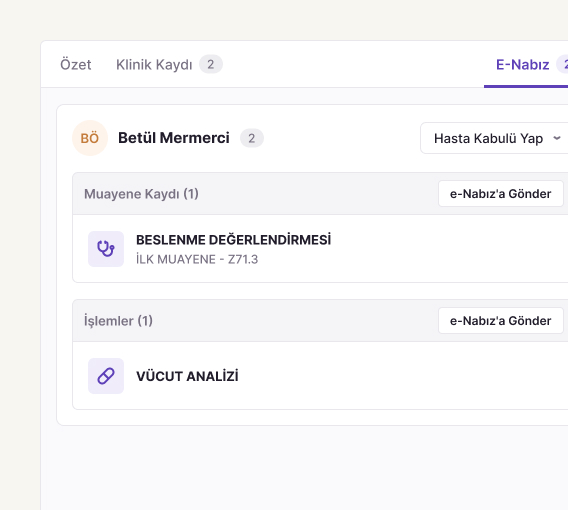Image resolution: width=568 pixels, height=510 pixels.
Task: Click the İşlemler (1) section header
Action: pyautogui.click(x=118, y=321)
